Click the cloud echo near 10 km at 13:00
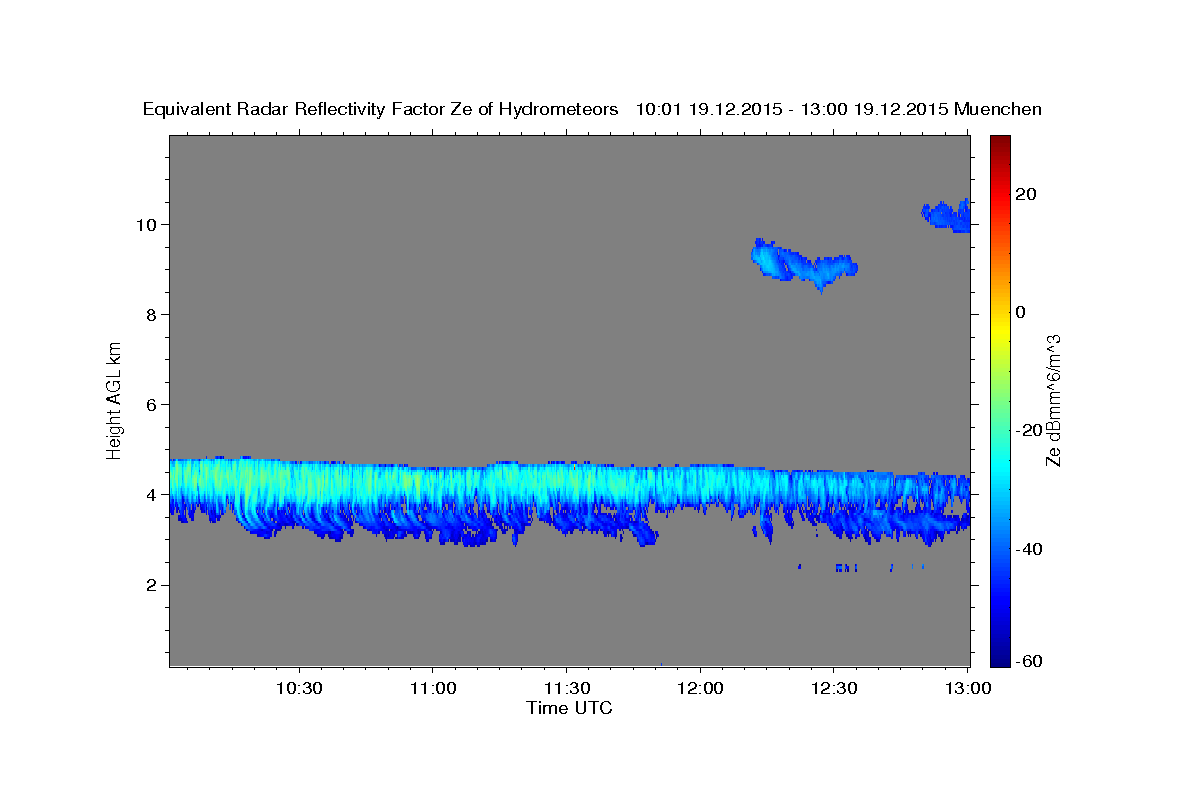 click(x=947, y=215)
